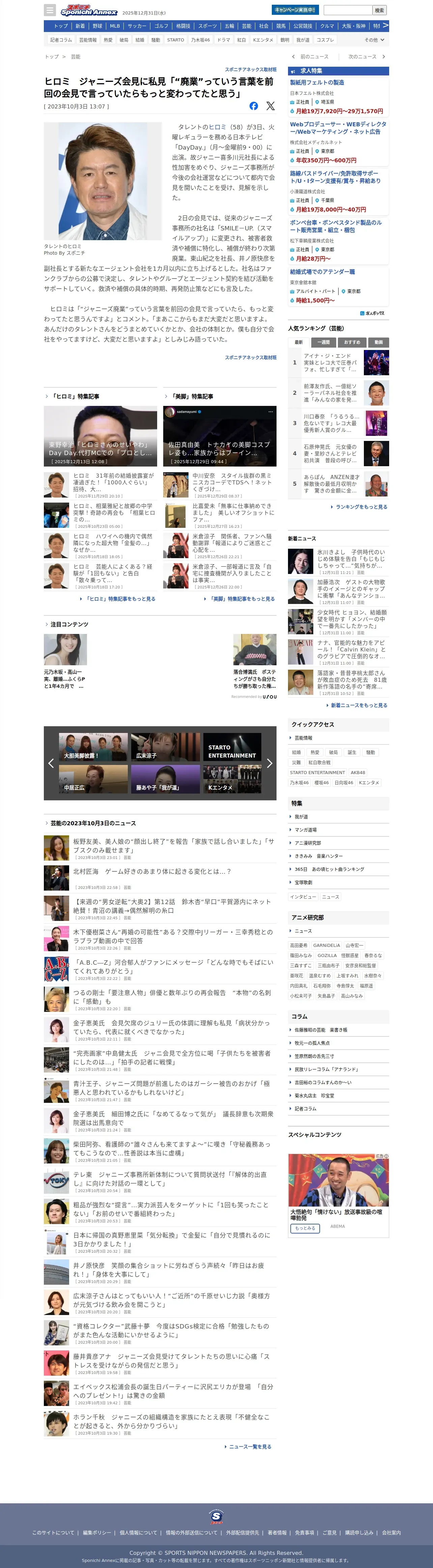433x1568 pixels.
Task: Click inside the search text field
Action: (347, 10)
